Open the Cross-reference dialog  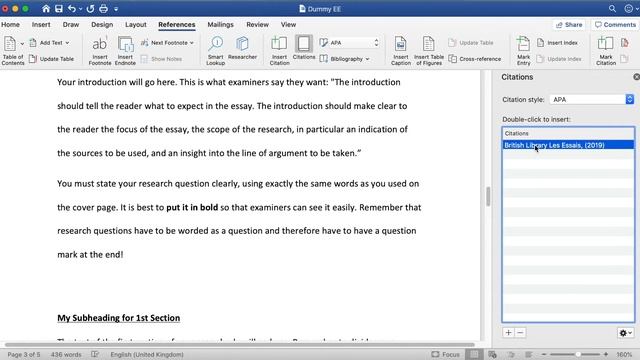(x=475, y=59)
